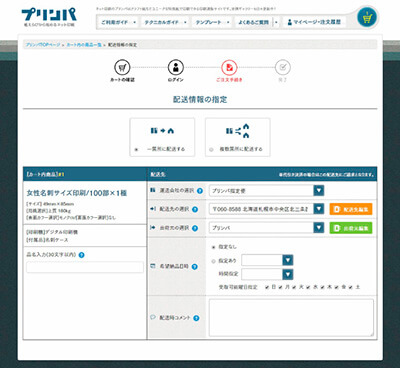The height and width of the screenshot is (368, 400).
Task: Toggle the 日 (Sunday) checkbox
Action: 267,287
